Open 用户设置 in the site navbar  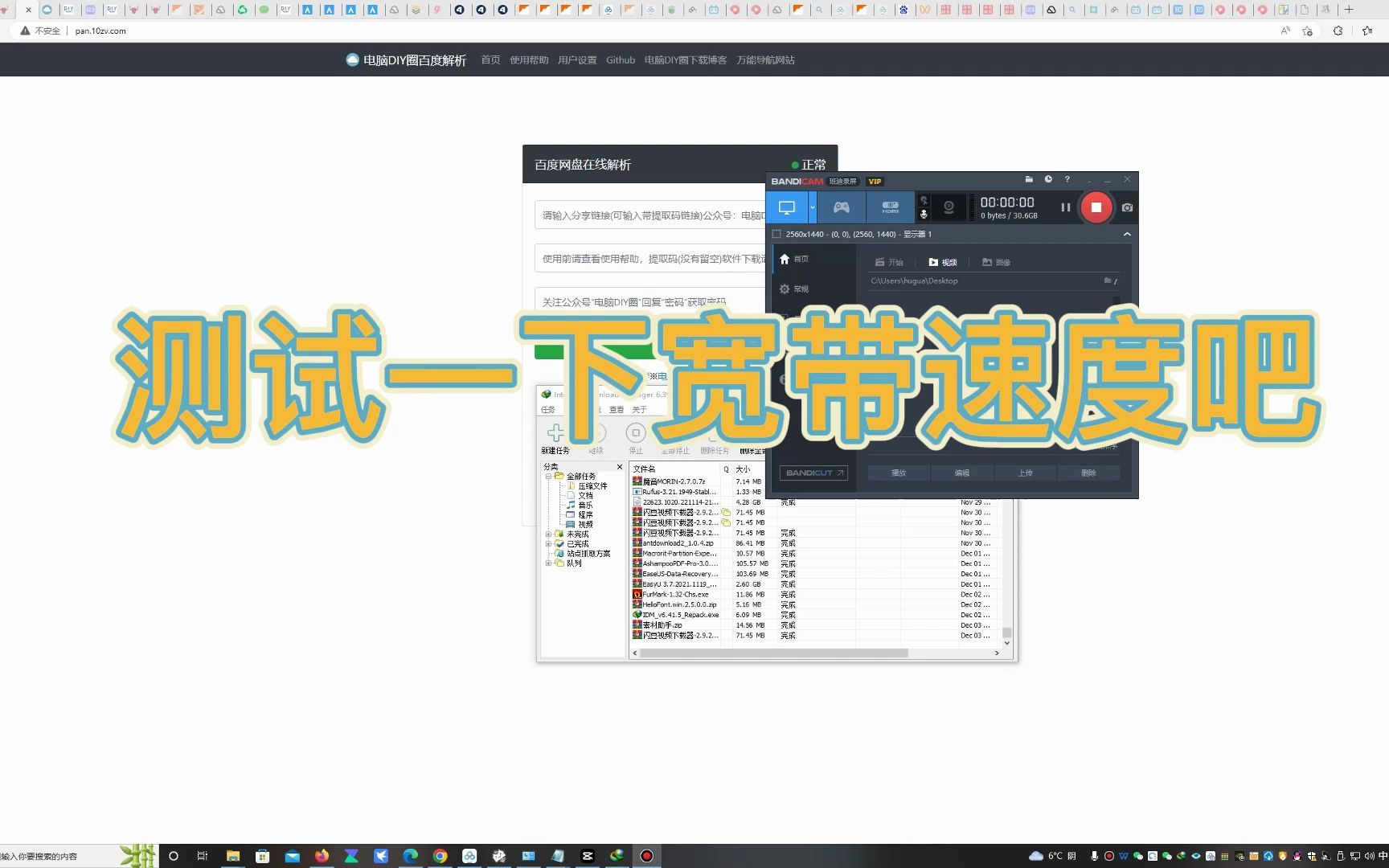coord(577,60)
